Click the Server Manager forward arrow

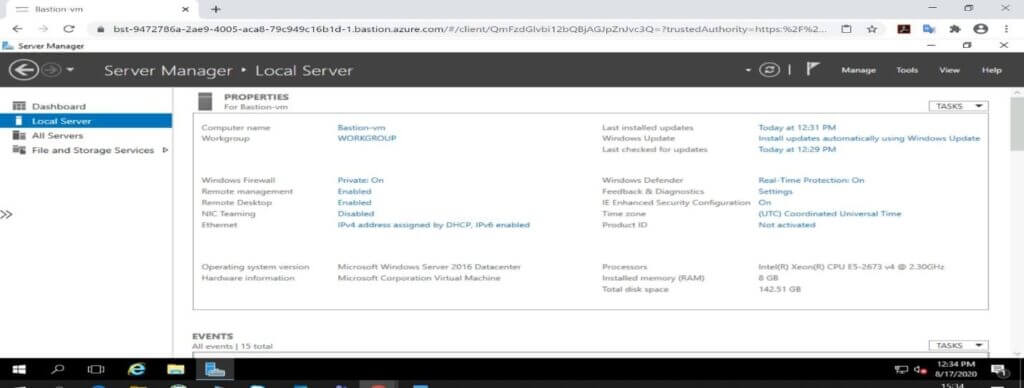tap(52, 70)
